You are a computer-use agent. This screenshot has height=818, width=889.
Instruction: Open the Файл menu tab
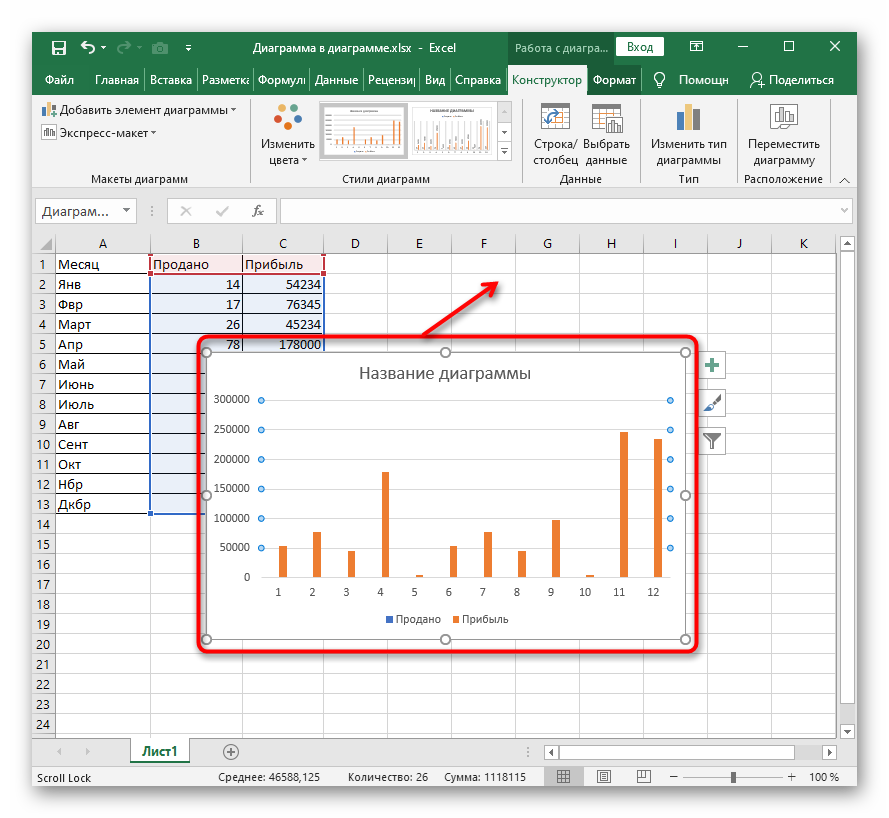[x=59, y=80]
